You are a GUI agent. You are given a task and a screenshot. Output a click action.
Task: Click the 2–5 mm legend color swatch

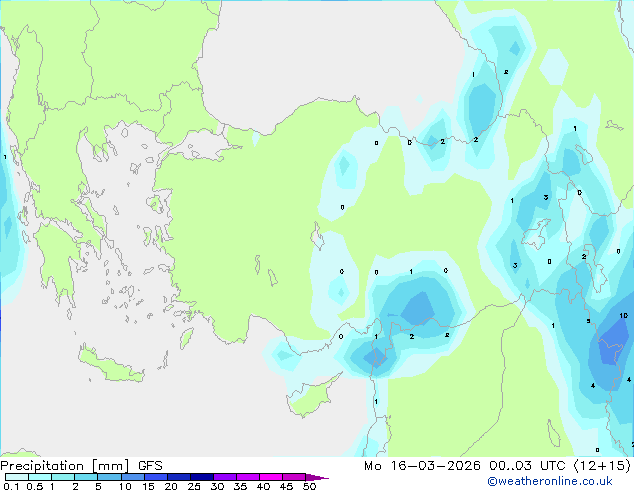86,477
